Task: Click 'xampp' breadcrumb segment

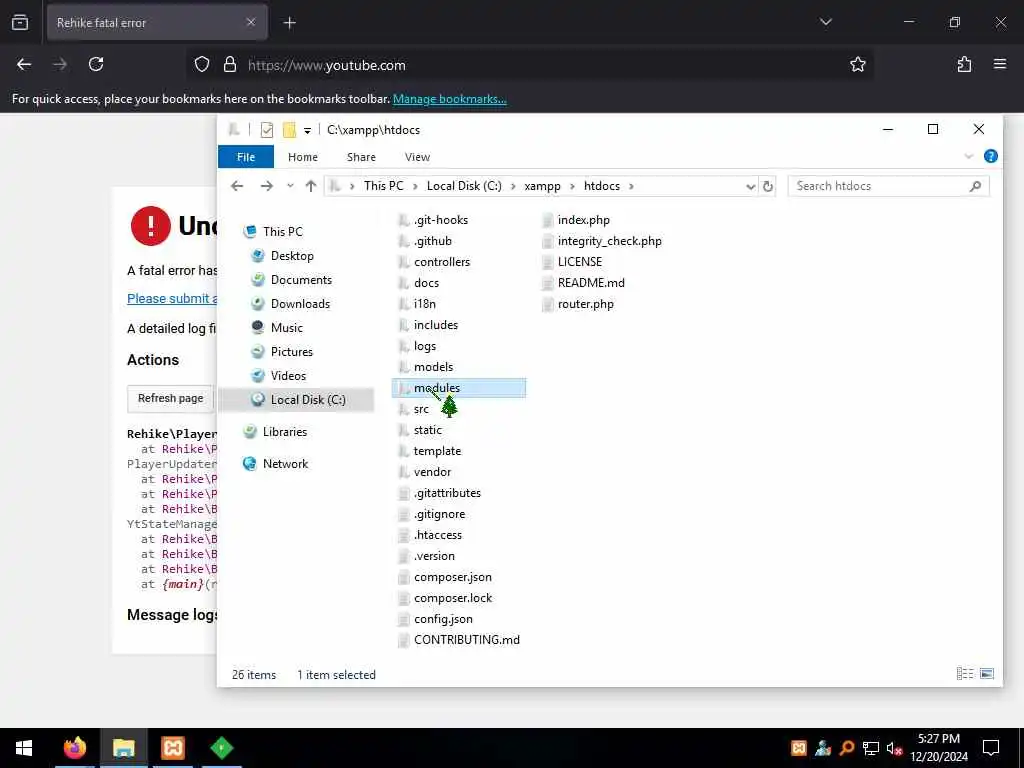Action: pyautogui.click(x=542, y=186)
